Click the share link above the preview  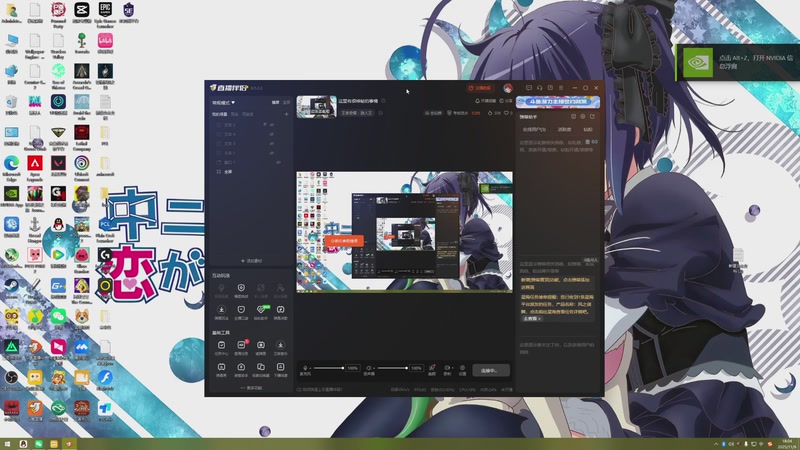506,101
